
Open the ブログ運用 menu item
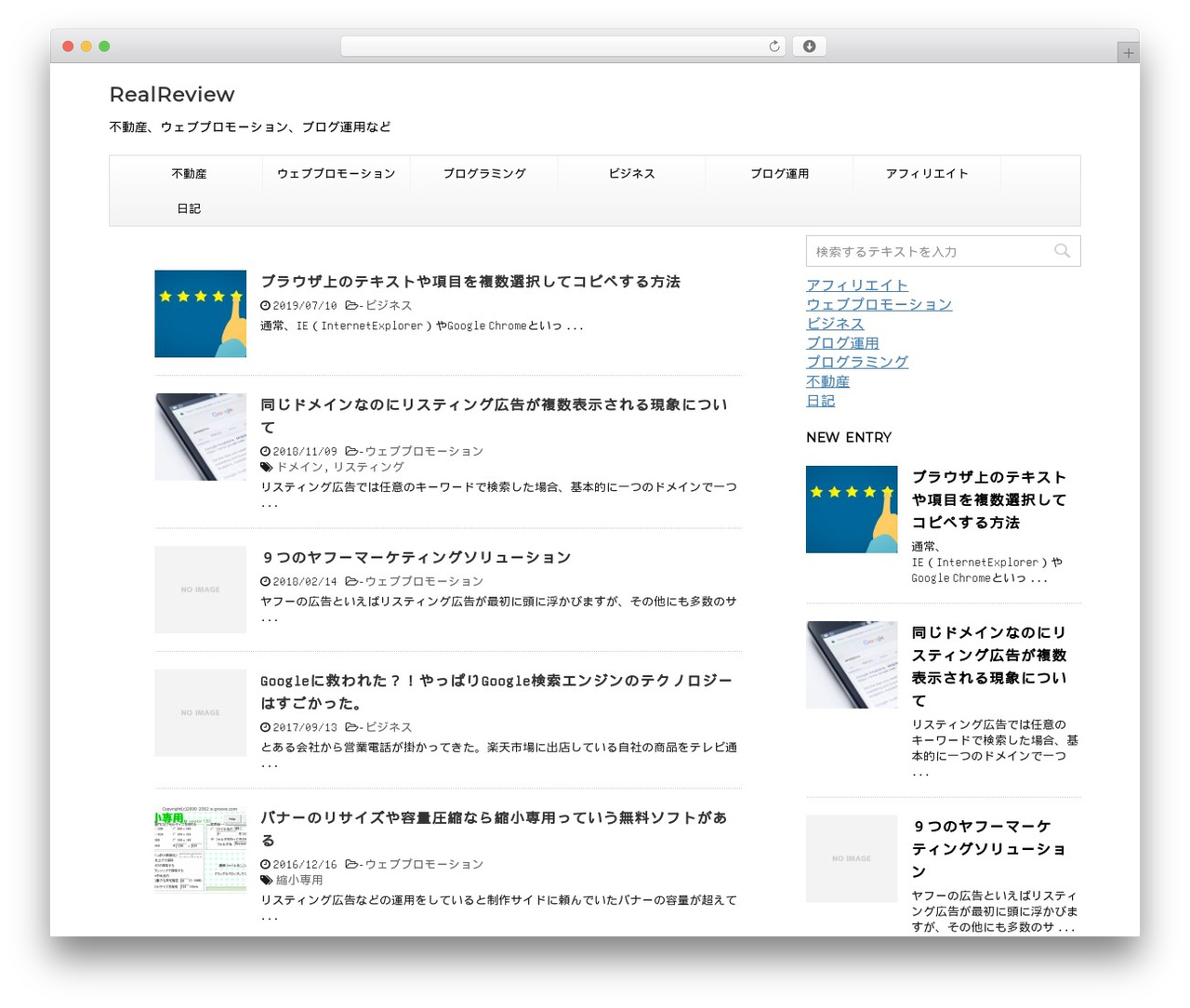780,174
